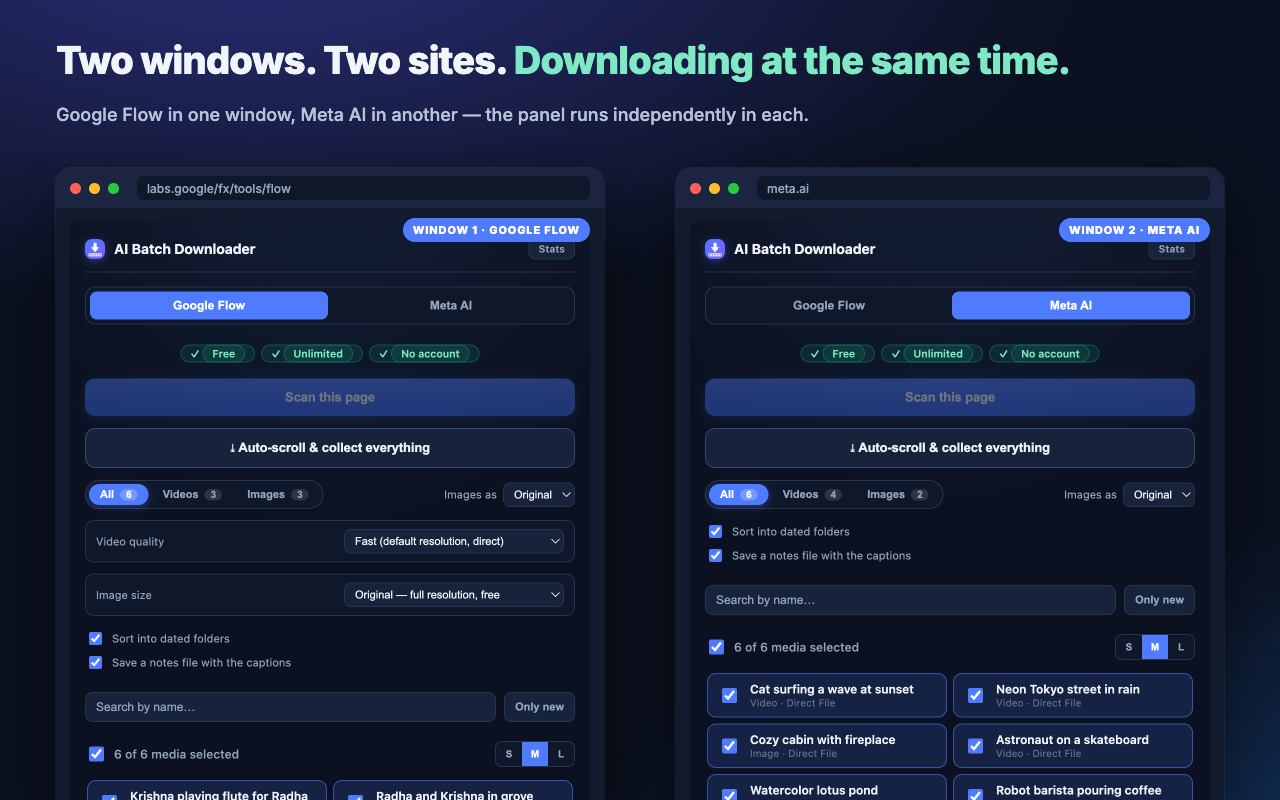The width and height of the screenshot is (1280, 800).
Task: Choose S thumbnail size in meta.ai window
Action: click(1129, 647)
